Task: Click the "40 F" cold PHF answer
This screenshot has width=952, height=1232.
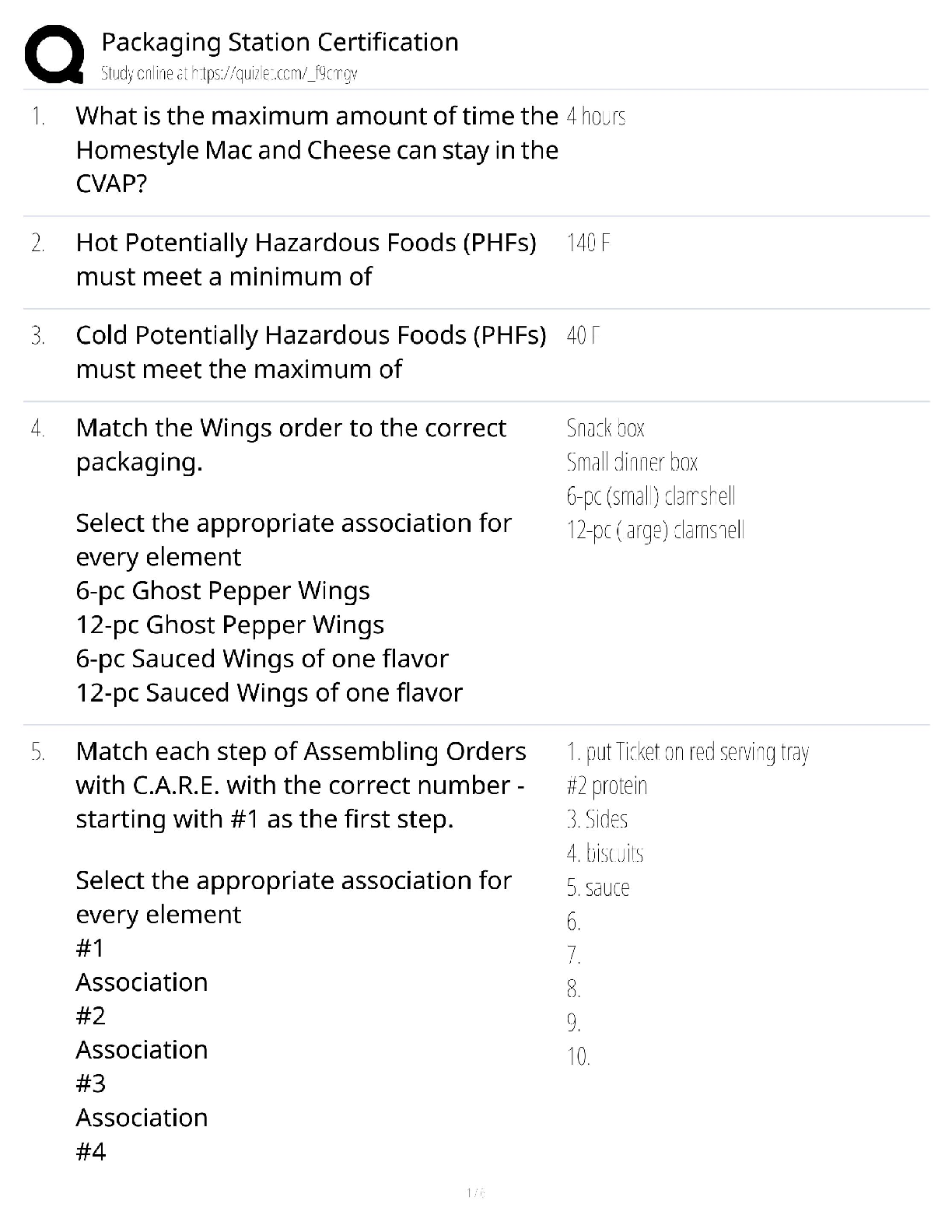Action: click(583, 336)
